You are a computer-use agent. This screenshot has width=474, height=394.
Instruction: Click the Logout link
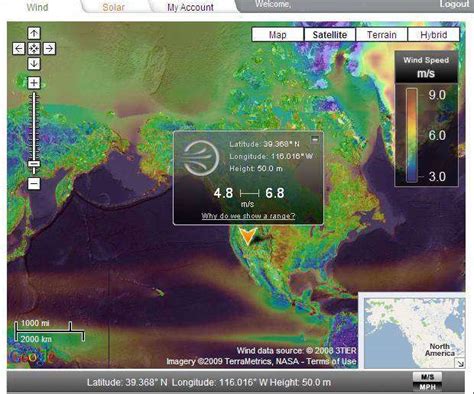pyautogui.click(x=454, y=4)
